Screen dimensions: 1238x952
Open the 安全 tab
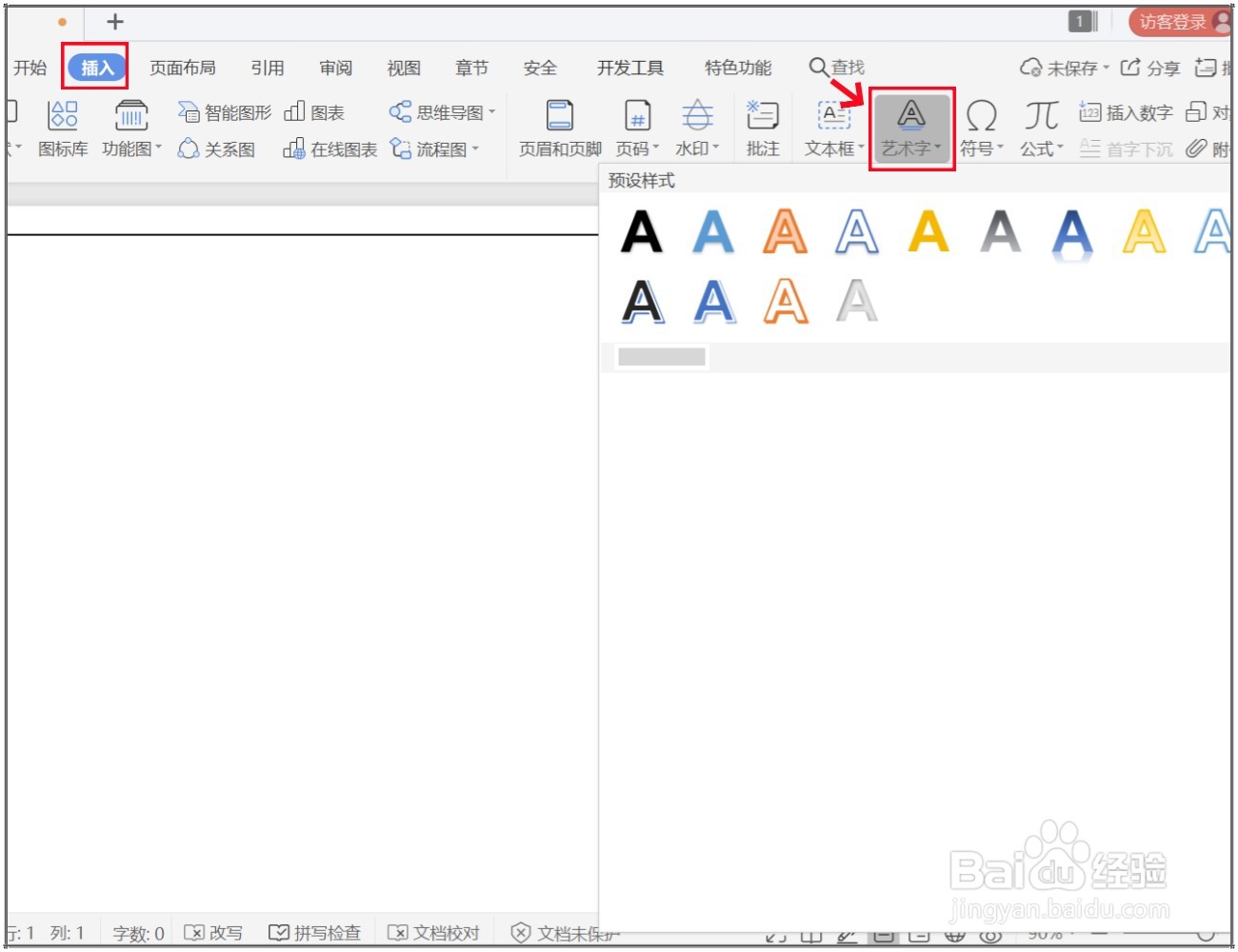tap(540, 68)
